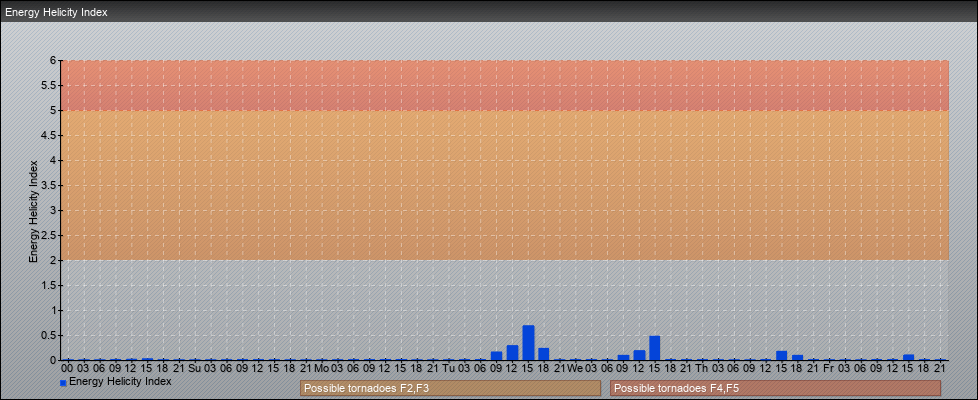This screenshot has height=400, width=978.
Task: Click the y-axis value 2
Action: point(54,260)
